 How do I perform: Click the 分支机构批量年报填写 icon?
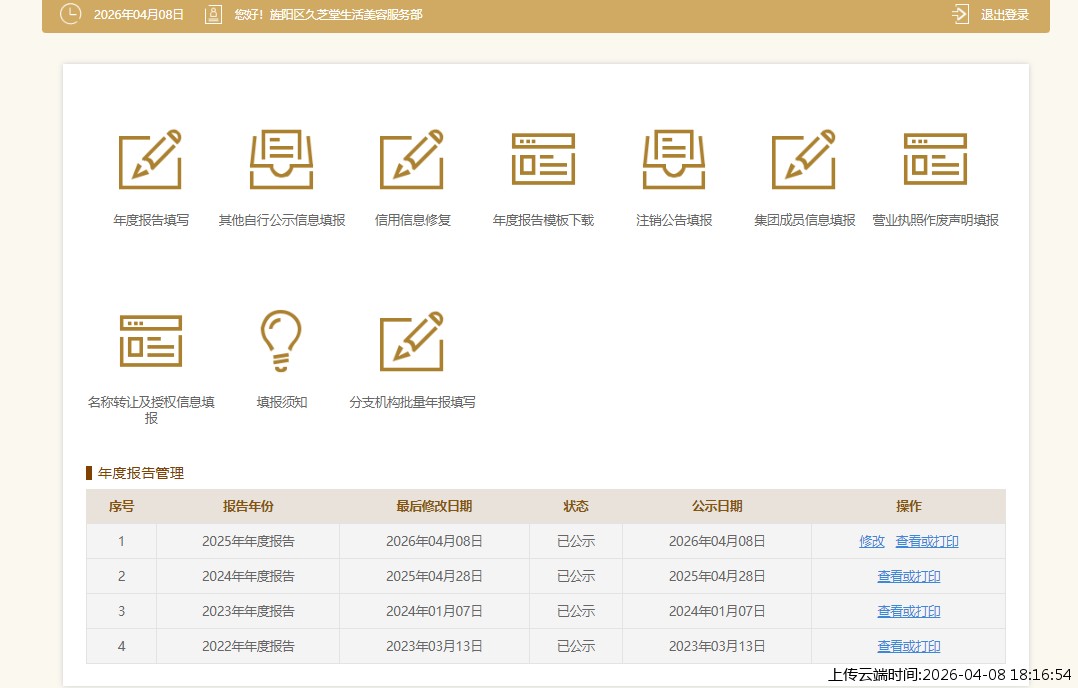click(x=412, y=341)
